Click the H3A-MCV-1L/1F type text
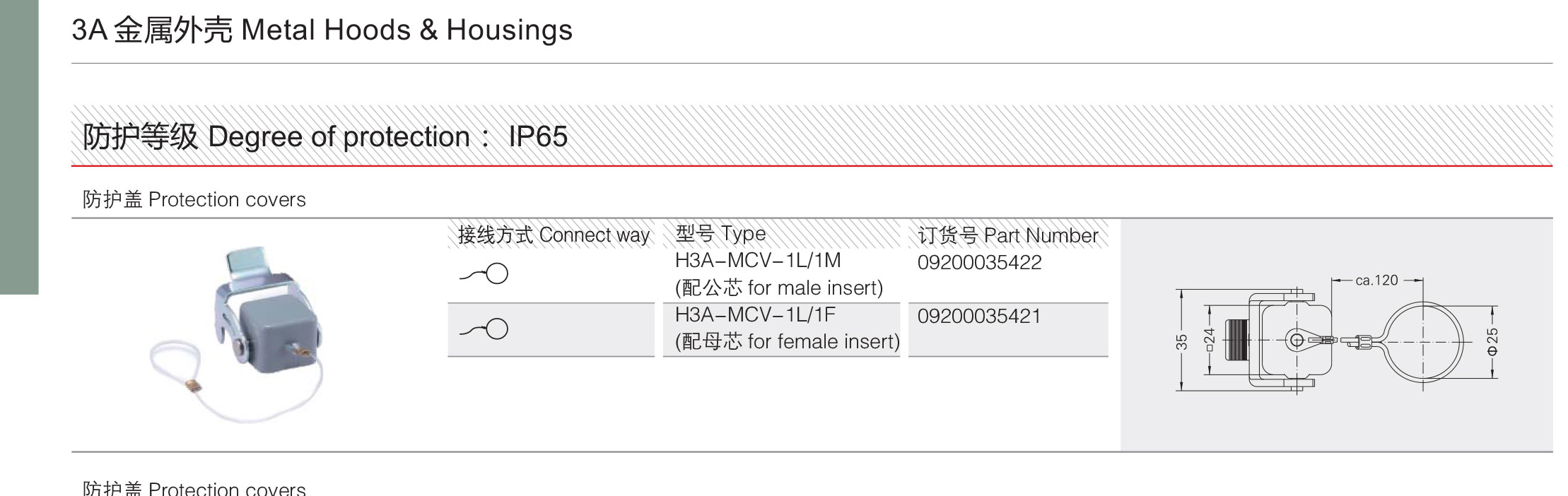The width and height of the screenshot is (1568, 496). pos(755,314)
